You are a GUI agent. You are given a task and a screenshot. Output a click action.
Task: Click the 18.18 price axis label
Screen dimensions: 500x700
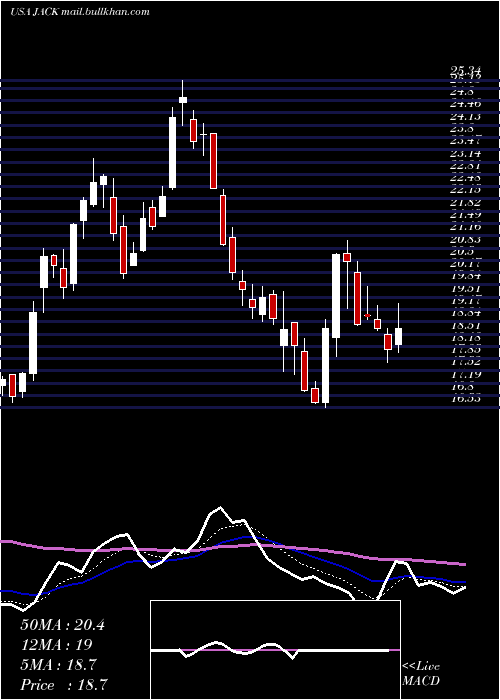coord(465,338)
